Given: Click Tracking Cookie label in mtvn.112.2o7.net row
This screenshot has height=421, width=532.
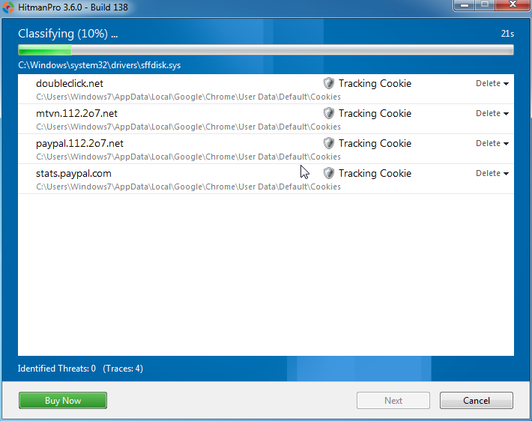Looking at the screenshot, I should [375, 113].
